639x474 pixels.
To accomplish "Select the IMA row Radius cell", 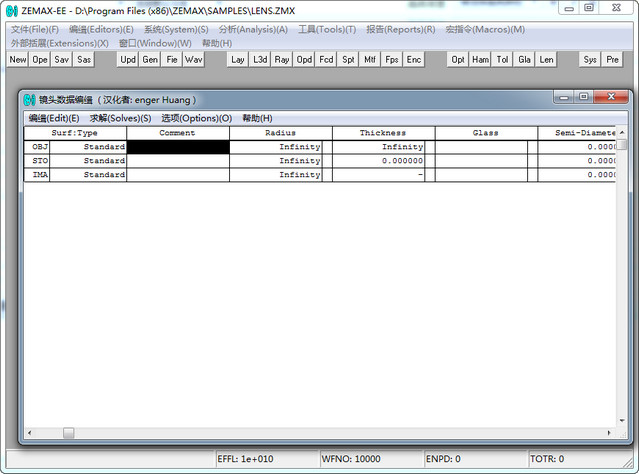I will [x=278, y=174].
